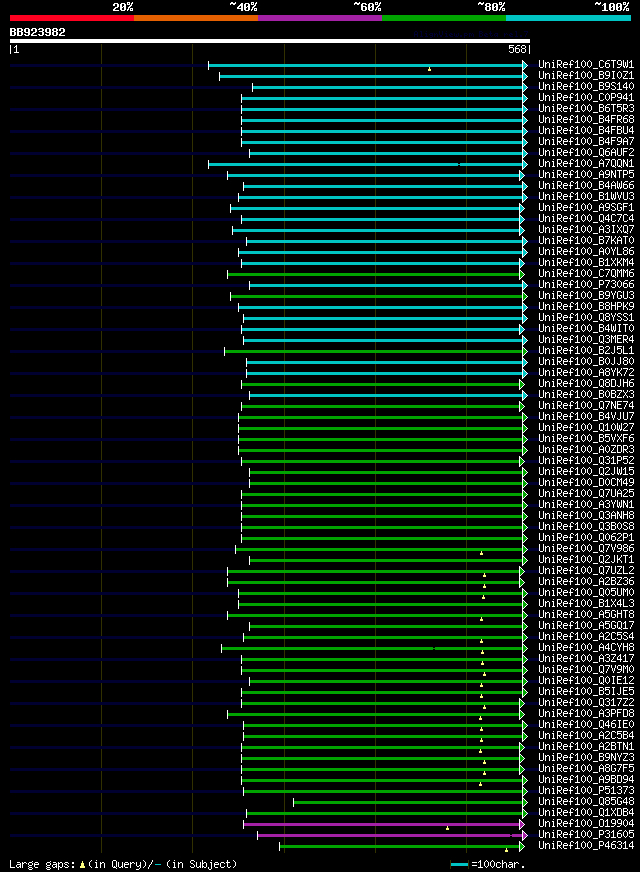Click the green alignment bar for UniRef100_Q85G48
This screenshot has height=872, width=640.
[410, 802]
